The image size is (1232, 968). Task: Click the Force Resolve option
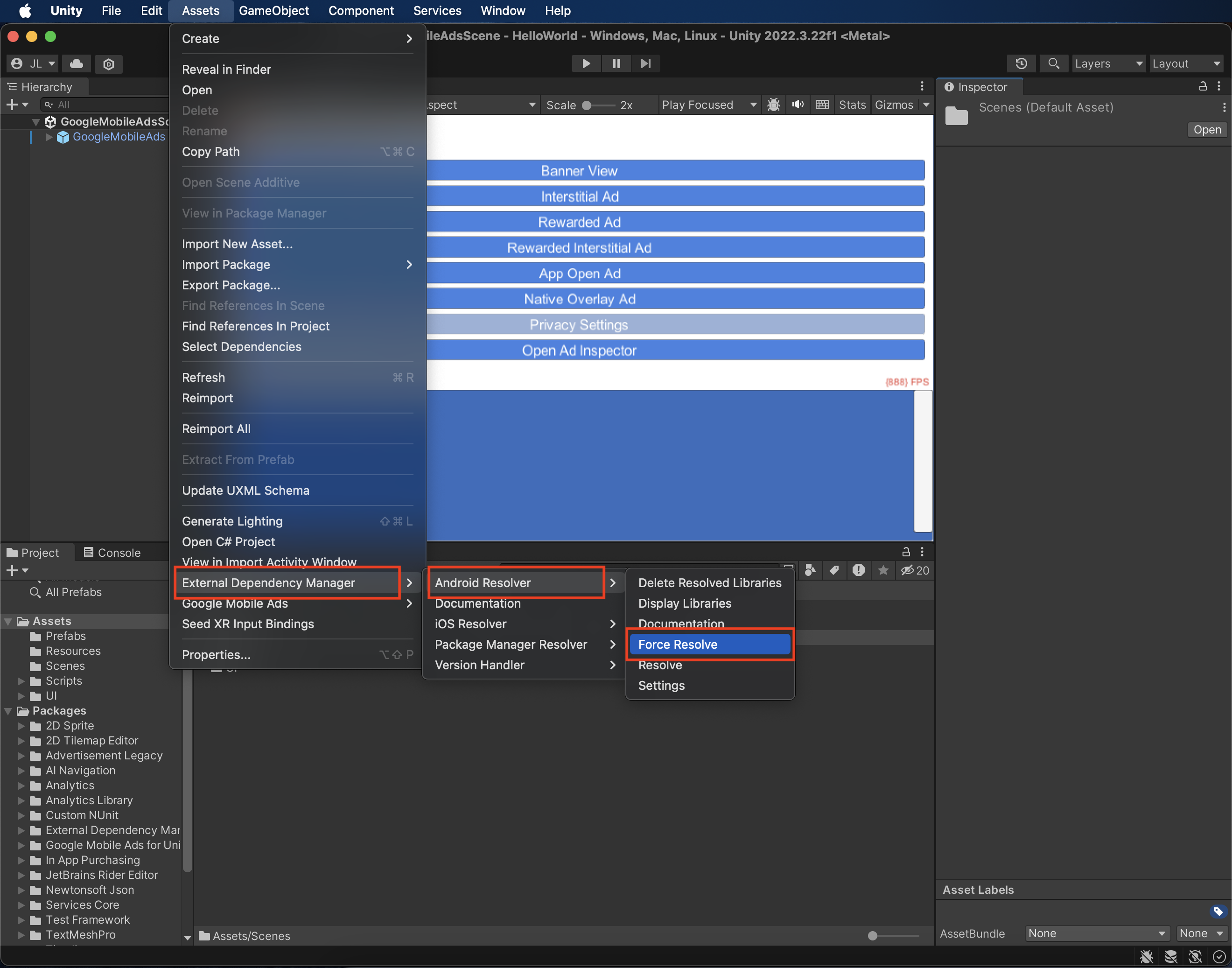(x=677, y=643)
